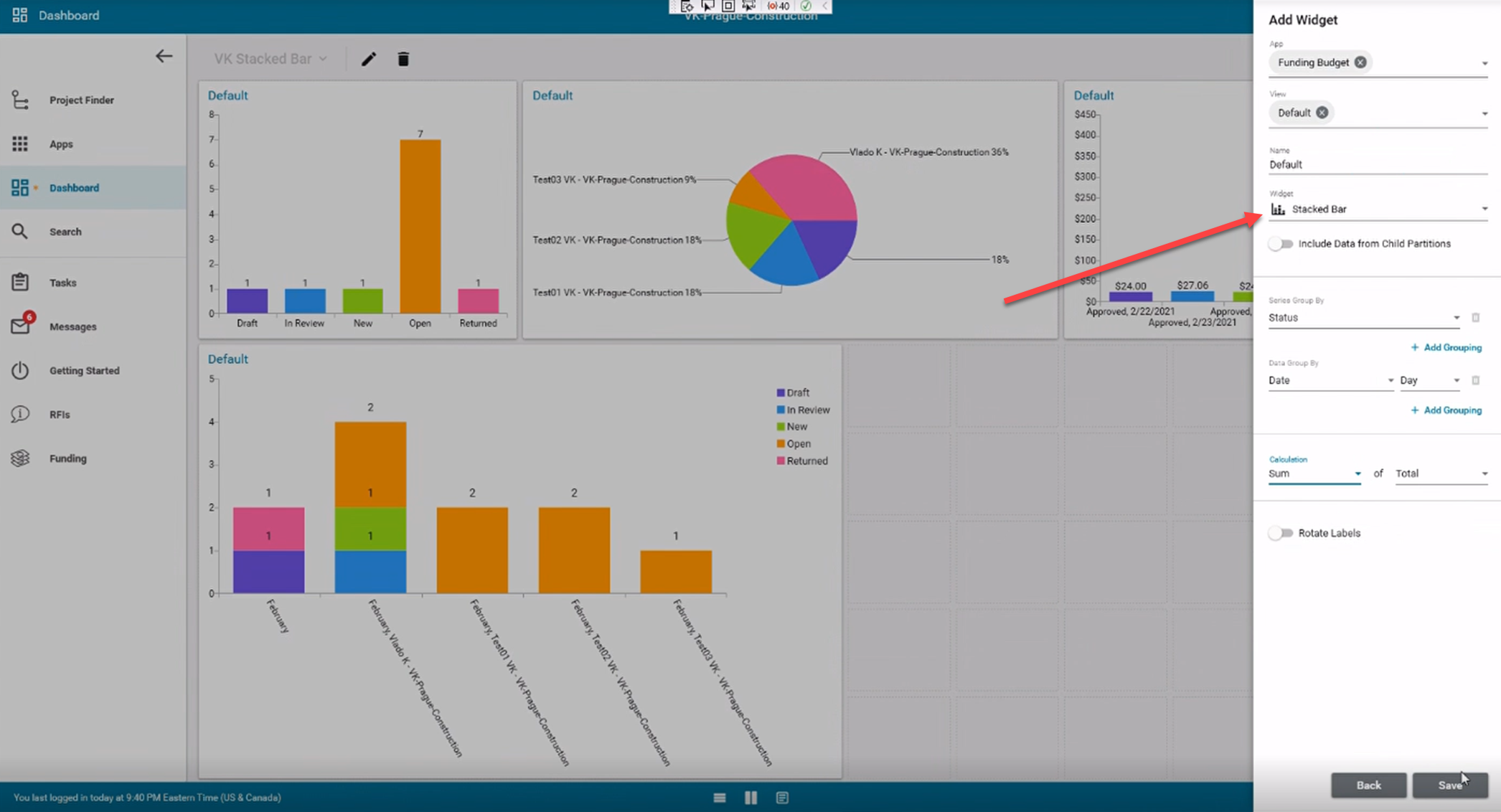Click the trash delete dashboard icon
Viewport: 1501px width, 812px height.
[403, 60]
